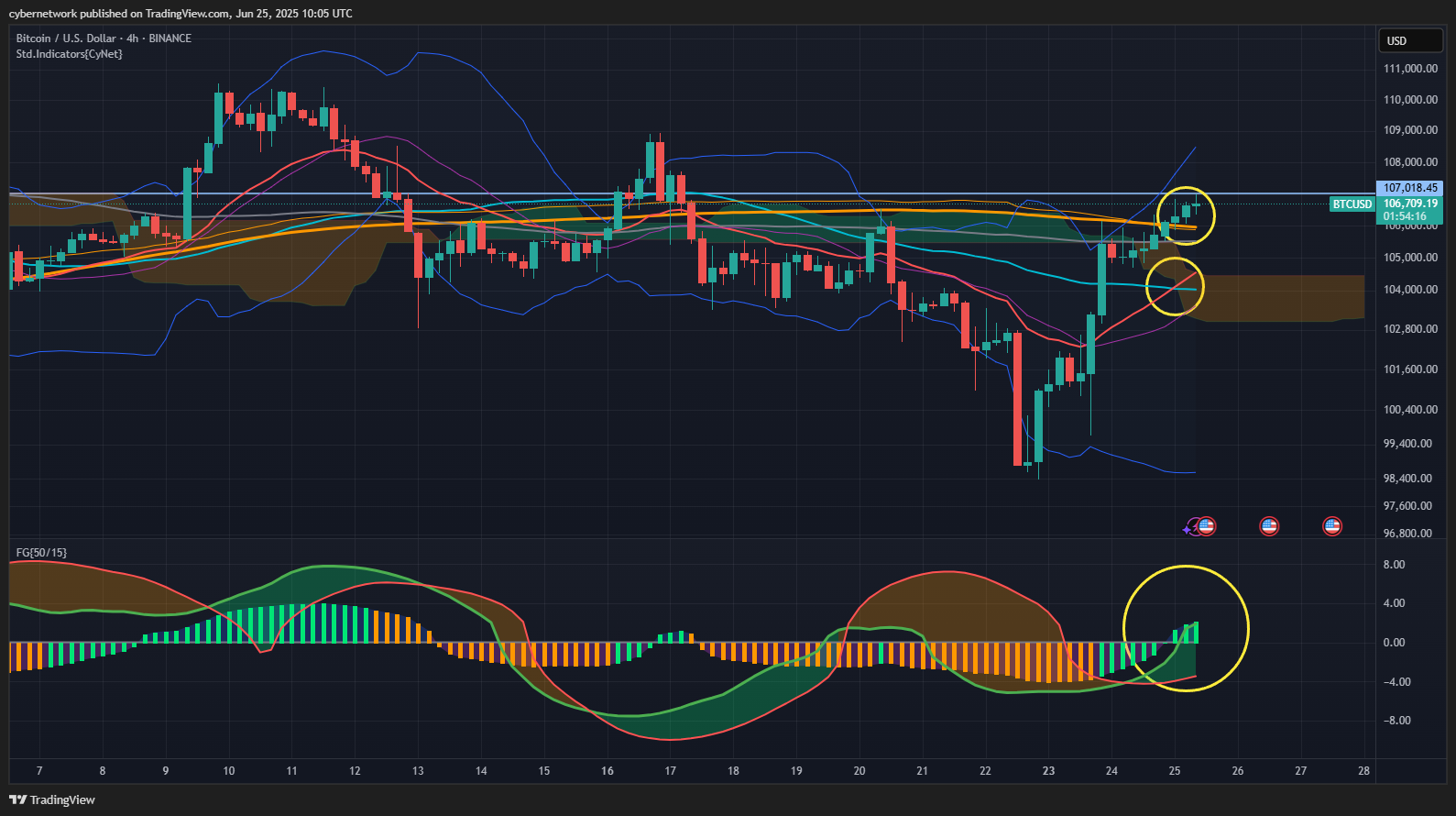Click the 105,000.00 price axis label
Screen dimensions: 1456x816
coord(1410,258)
